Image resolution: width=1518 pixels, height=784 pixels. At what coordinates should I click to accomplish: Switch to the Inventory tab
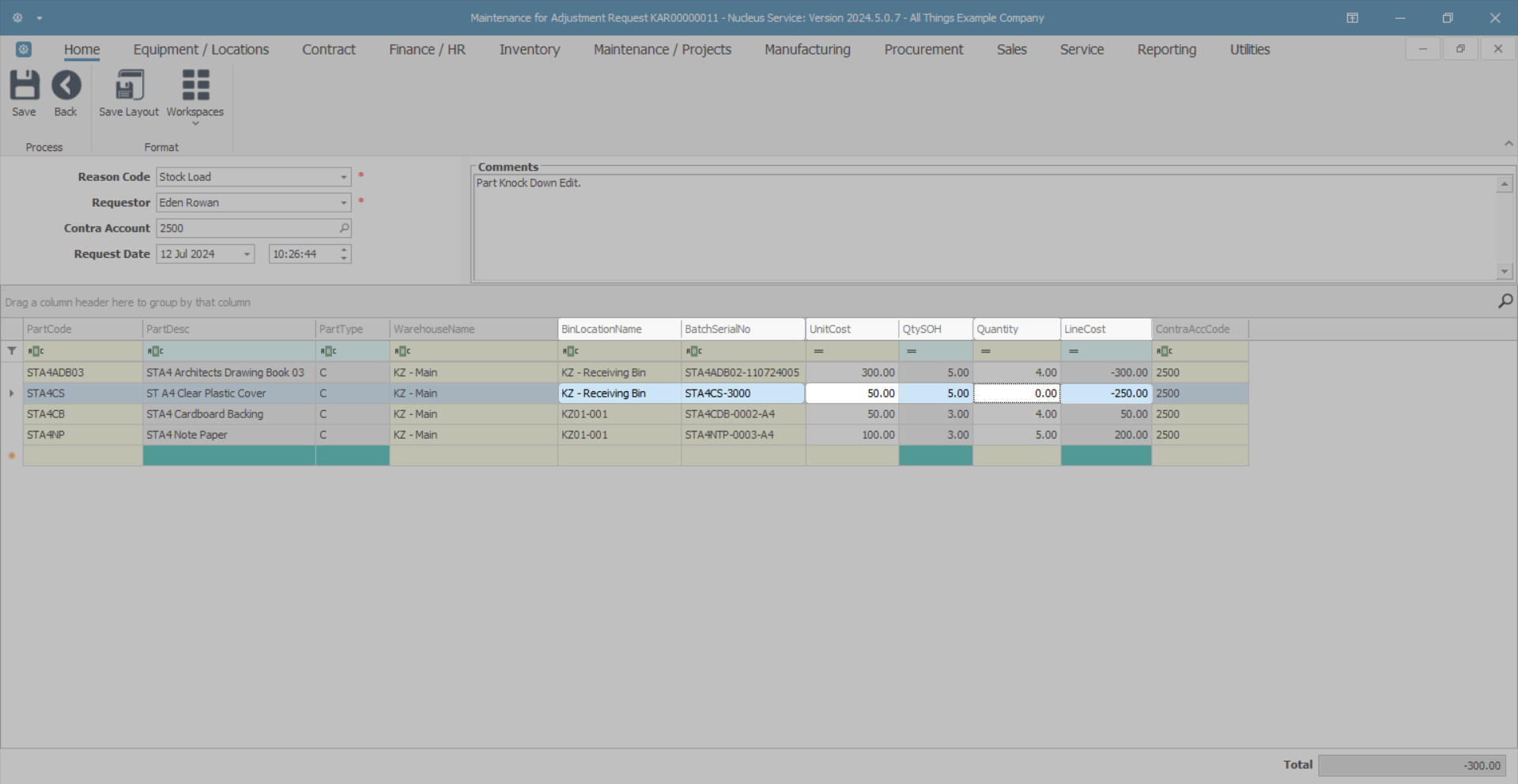(530, 49)
